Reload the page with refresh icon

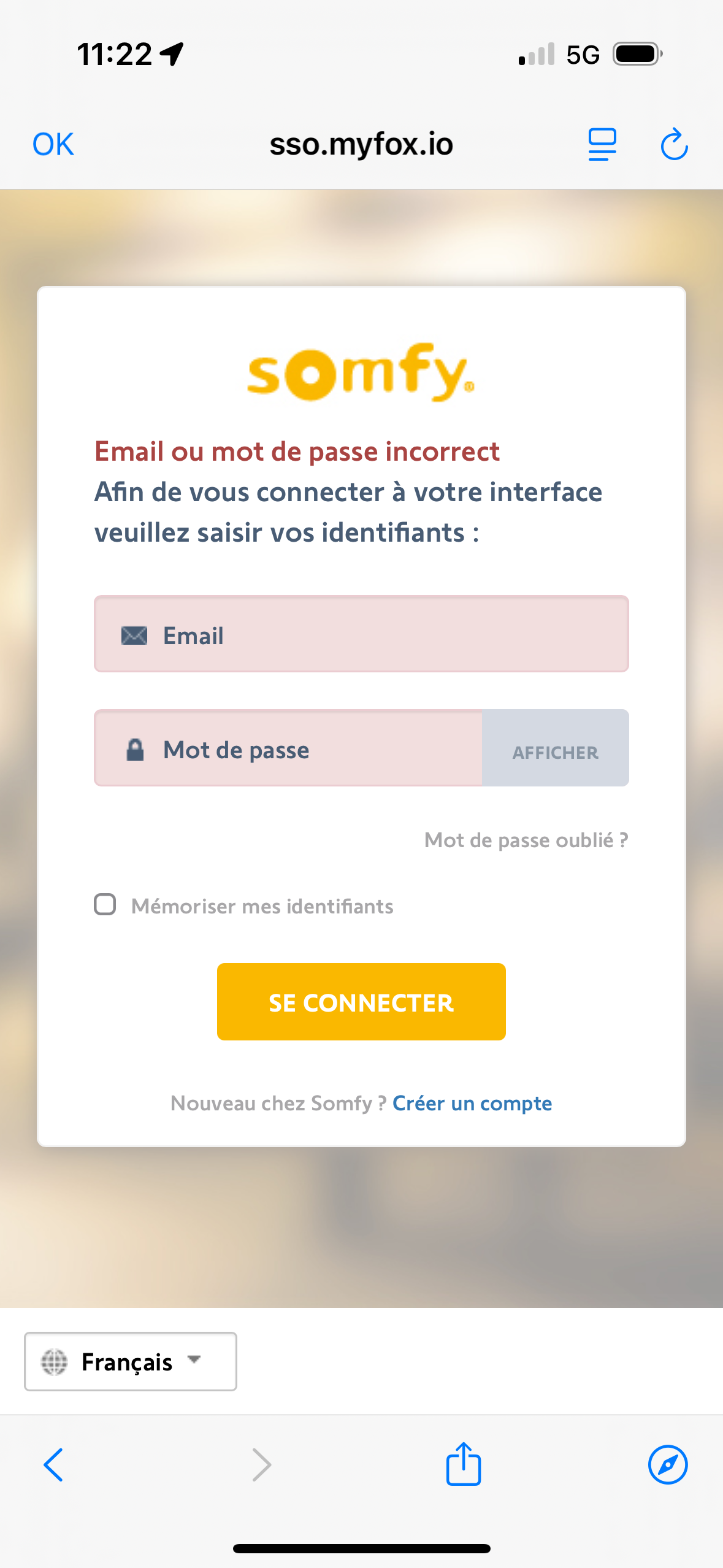(673, 145)
